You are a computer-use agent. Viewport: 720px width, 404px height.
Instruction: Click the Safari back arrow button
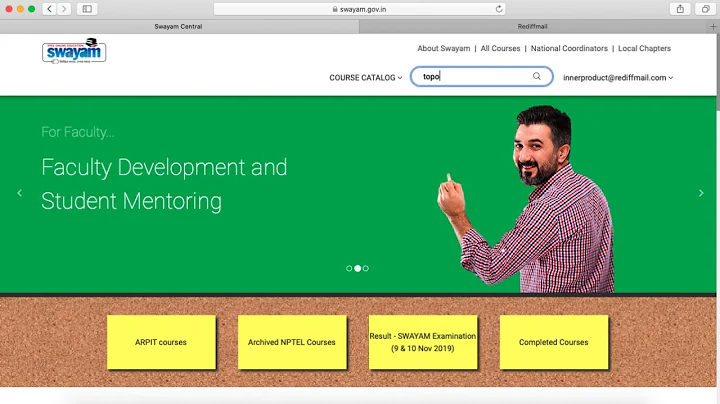(x=50, y=9)
